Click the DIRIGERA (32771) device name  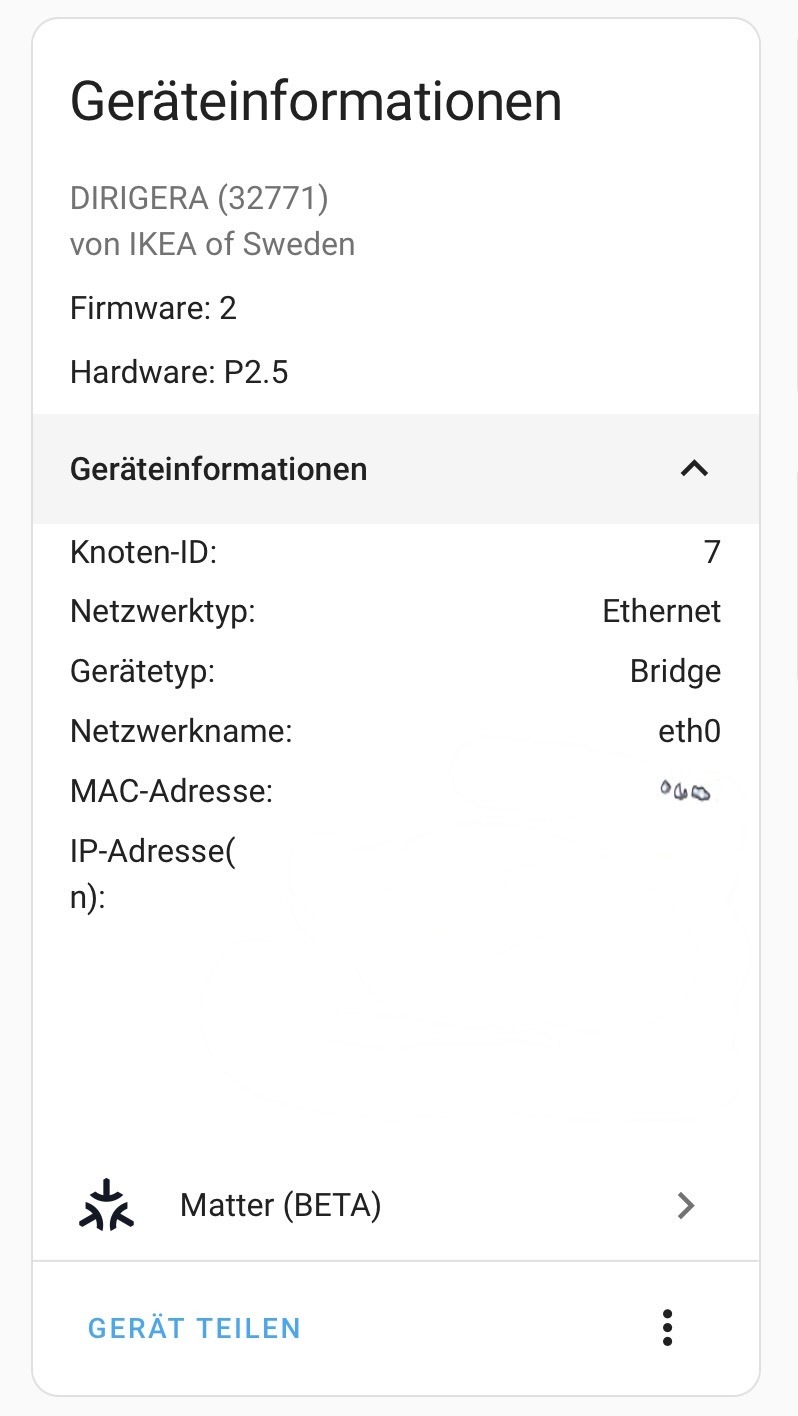199,198
